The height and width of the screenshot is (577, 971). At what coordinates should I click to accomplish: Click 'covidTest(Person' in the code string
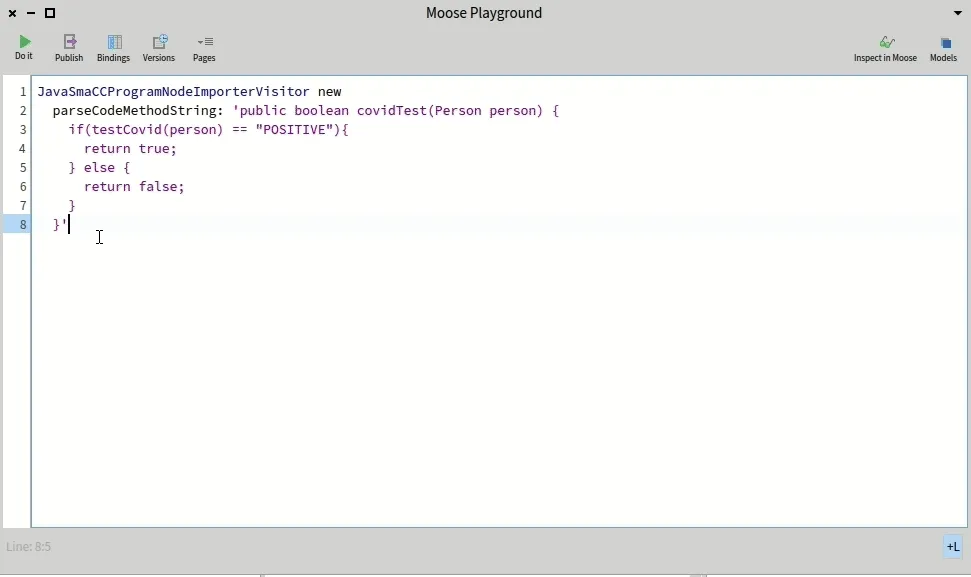click(419, 111)
